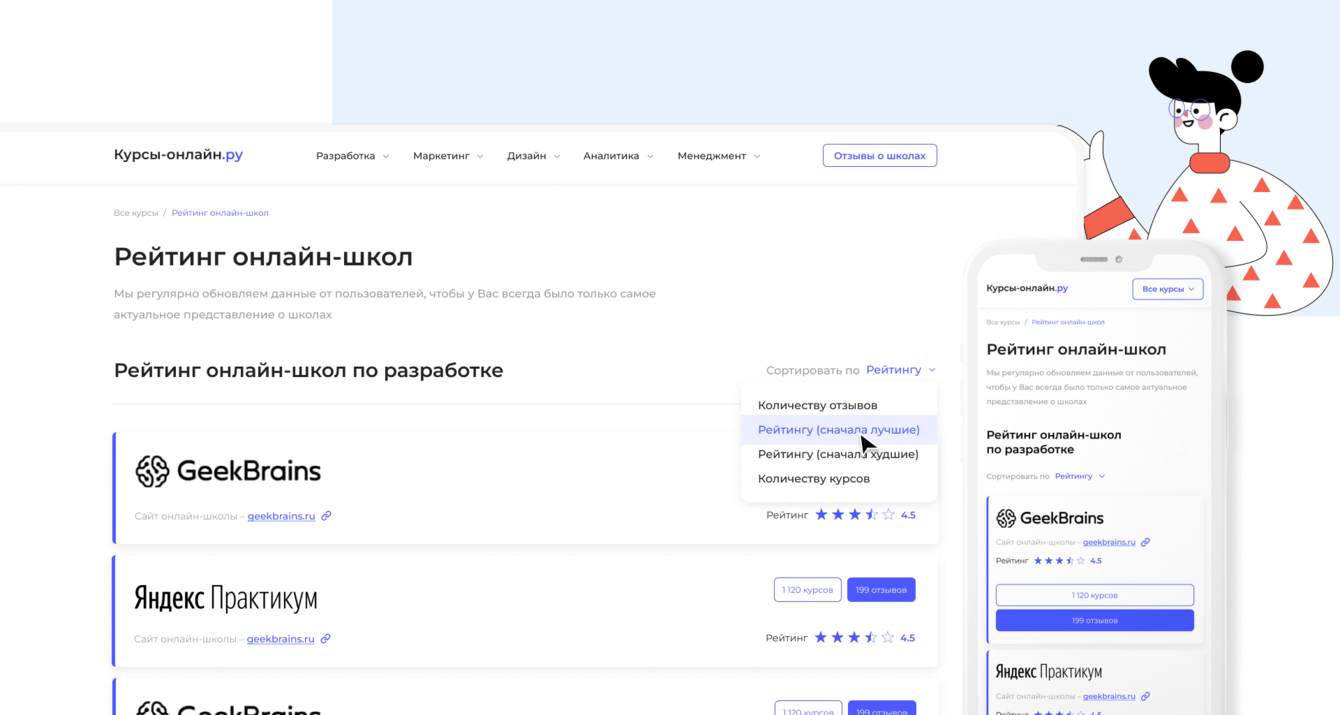Click empty fifth star in desktop GeekBrains card

889,515
